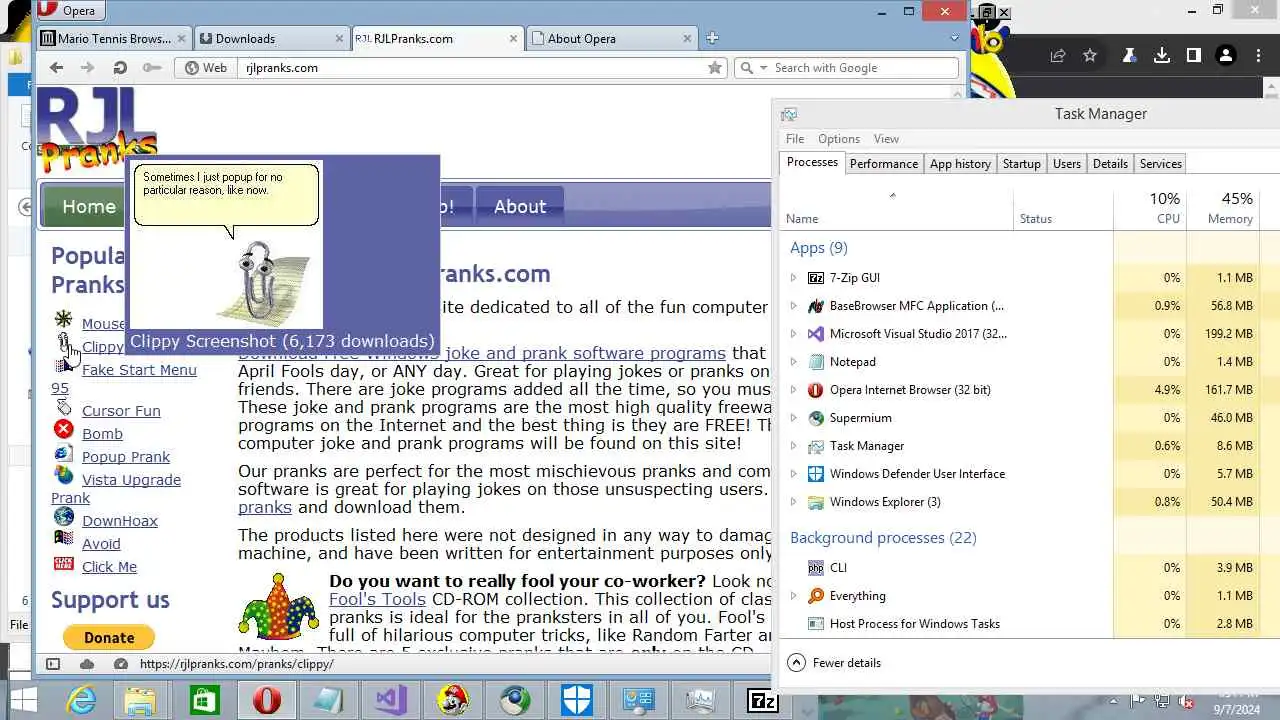The height and width of the screenshot is (720, 1280).
Task: Click the Web security badge in address bar
Action: pyautogui.click(x=205, y=68)
